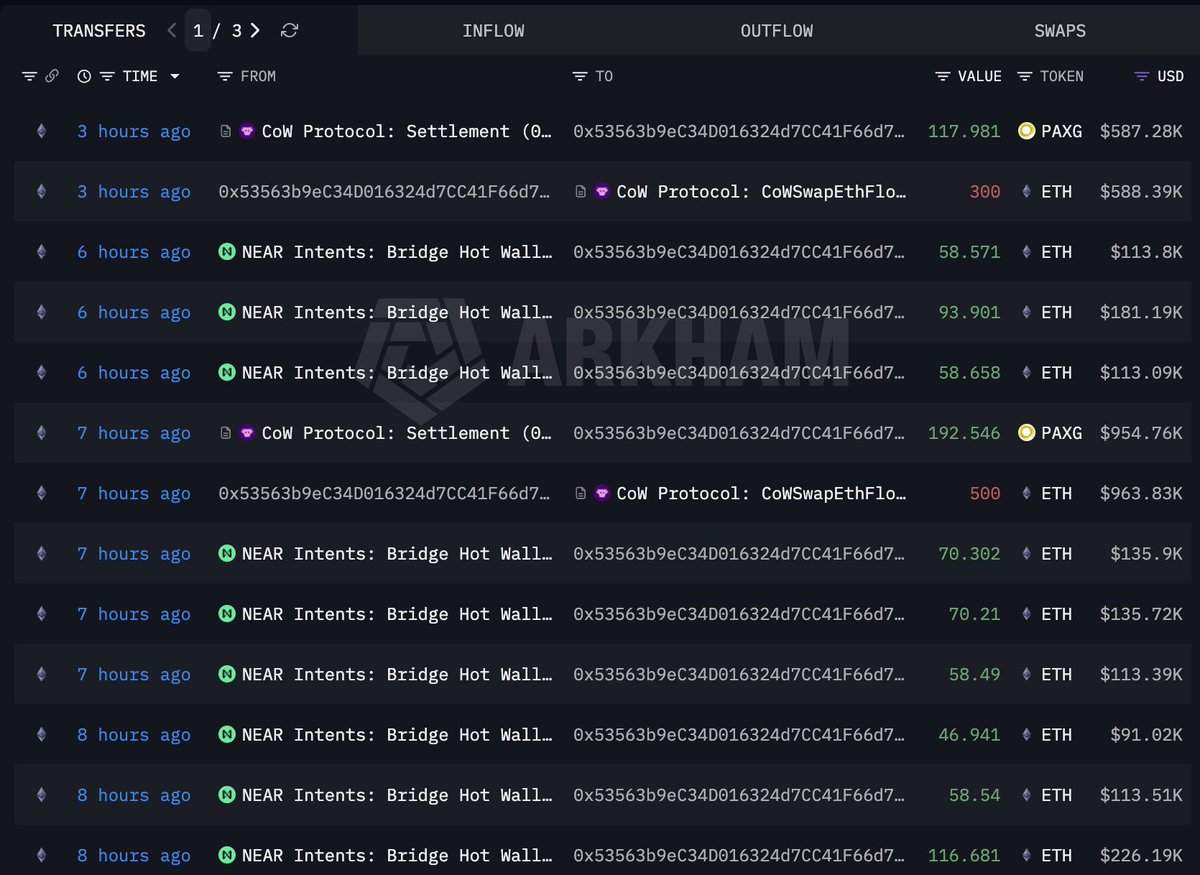Viewport: 1200px width, 875px height.
Task: Click Ethereum chain icon in $954.76K row
Action: tap(41, 433)
